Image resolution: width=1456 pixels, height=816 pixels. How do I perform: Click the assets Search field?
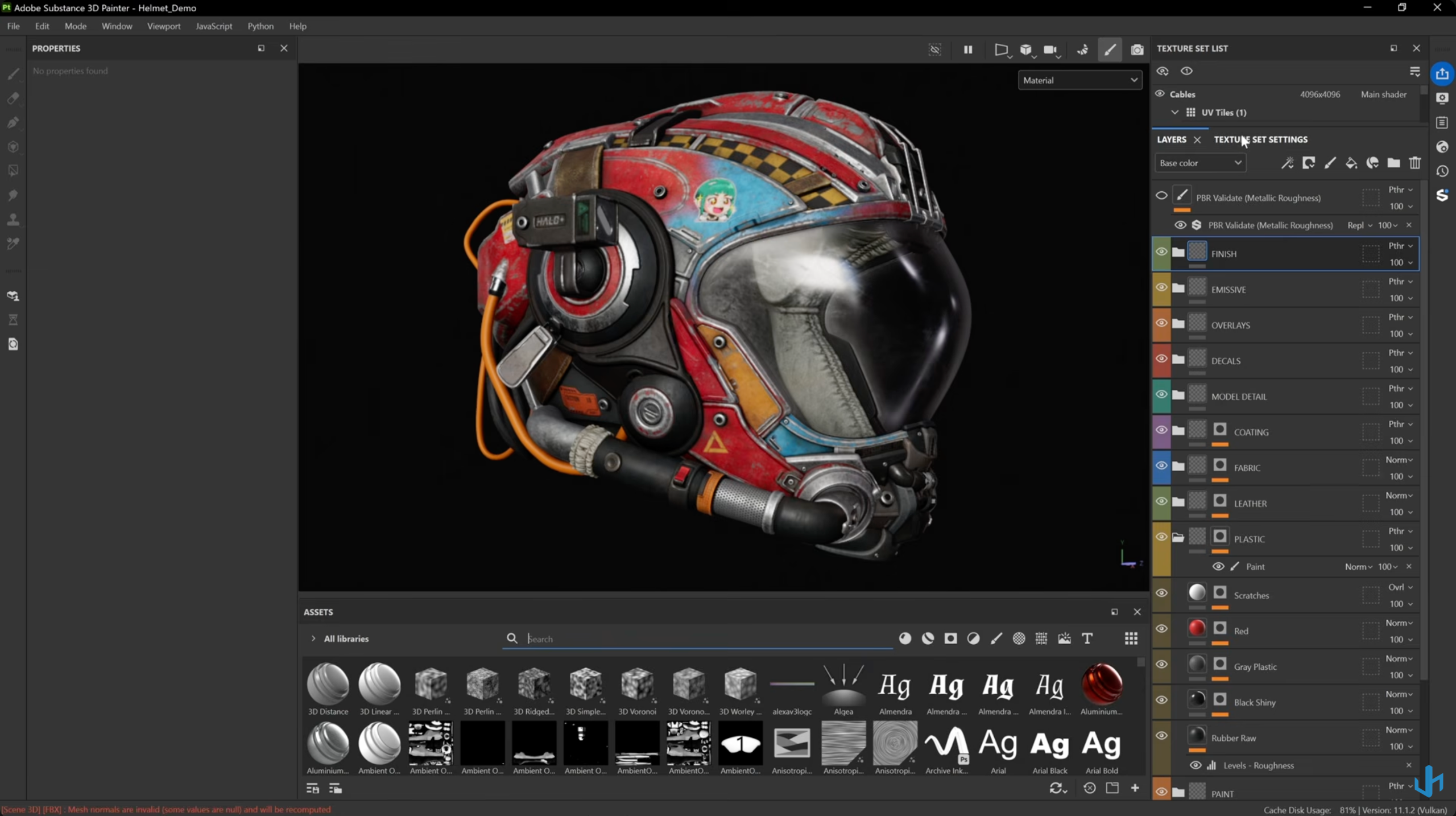pyautogui.click(x=705, y=638)
